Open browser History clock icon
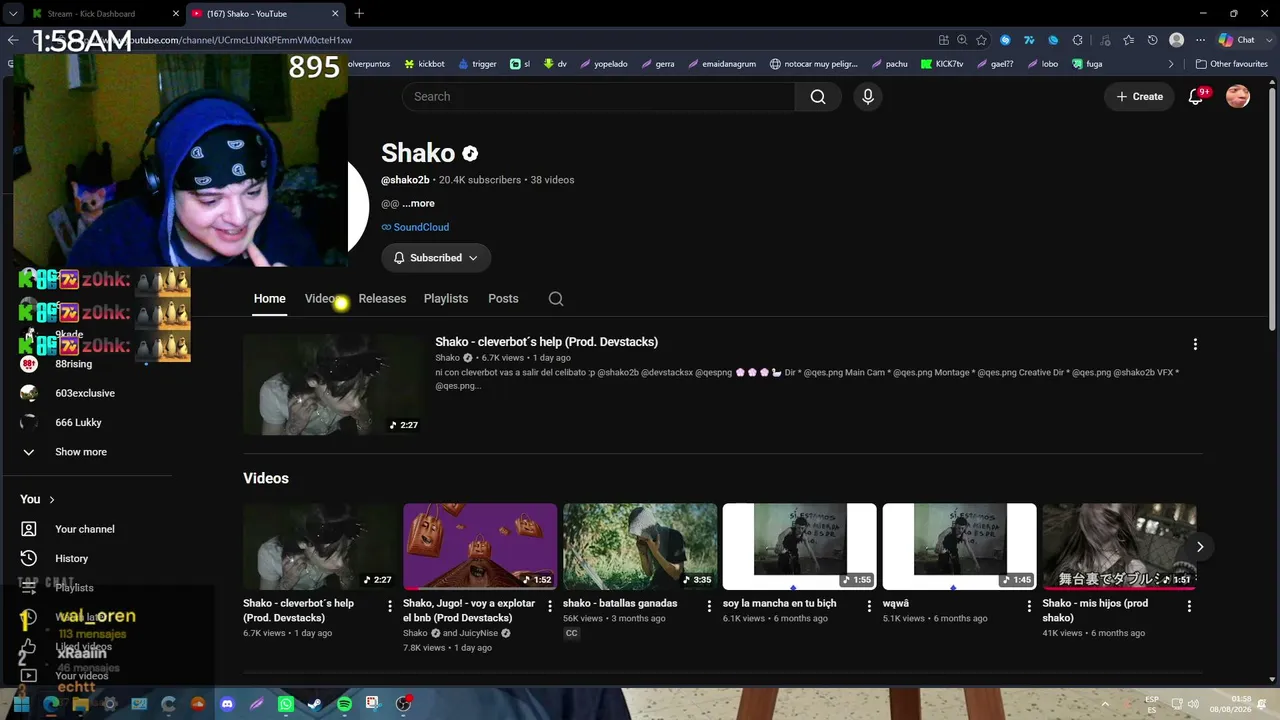Screen dimensions: 1280x720 point(1152,40)
